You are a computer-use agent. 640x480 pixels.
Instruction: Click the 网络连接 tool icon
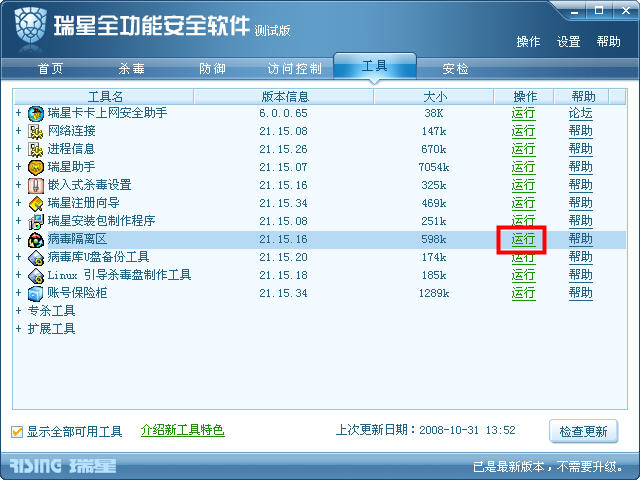pyautogui.click(x=36, y=131)
